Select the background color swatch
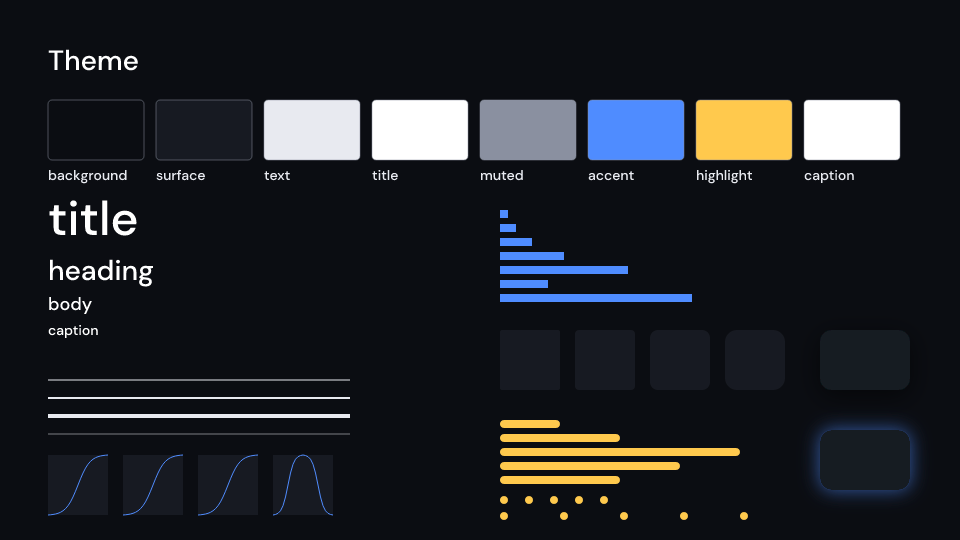 [96, 130]
